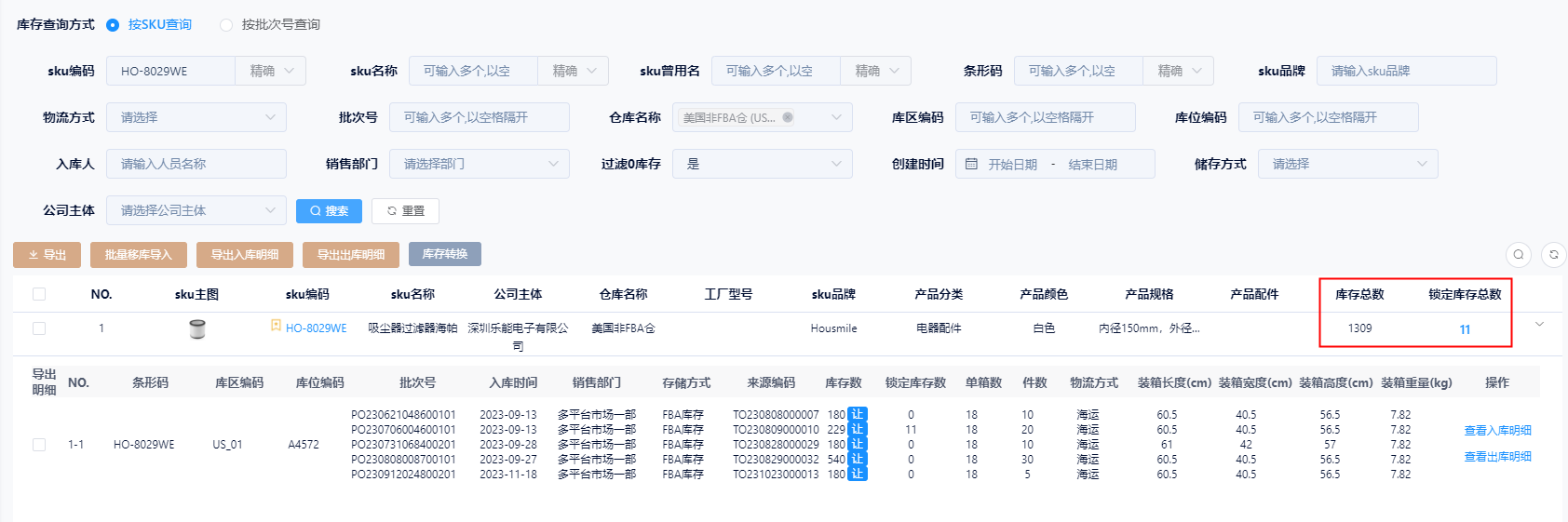Viewport: 1568px width, 522px height.
Task: Click the 美国非FBA仓 warehouse cell in row 1
Action: (x=623, y=328)
